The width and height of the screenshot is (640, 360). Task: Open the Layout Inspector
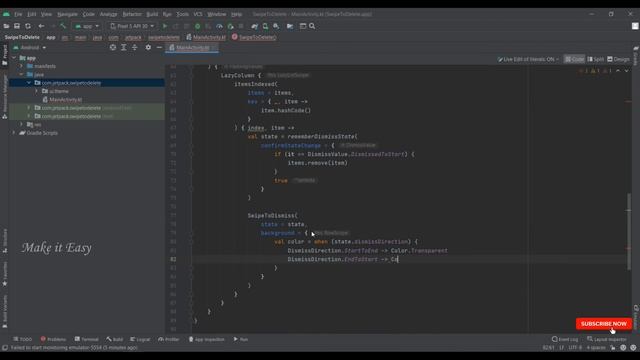tap(608, 339)
